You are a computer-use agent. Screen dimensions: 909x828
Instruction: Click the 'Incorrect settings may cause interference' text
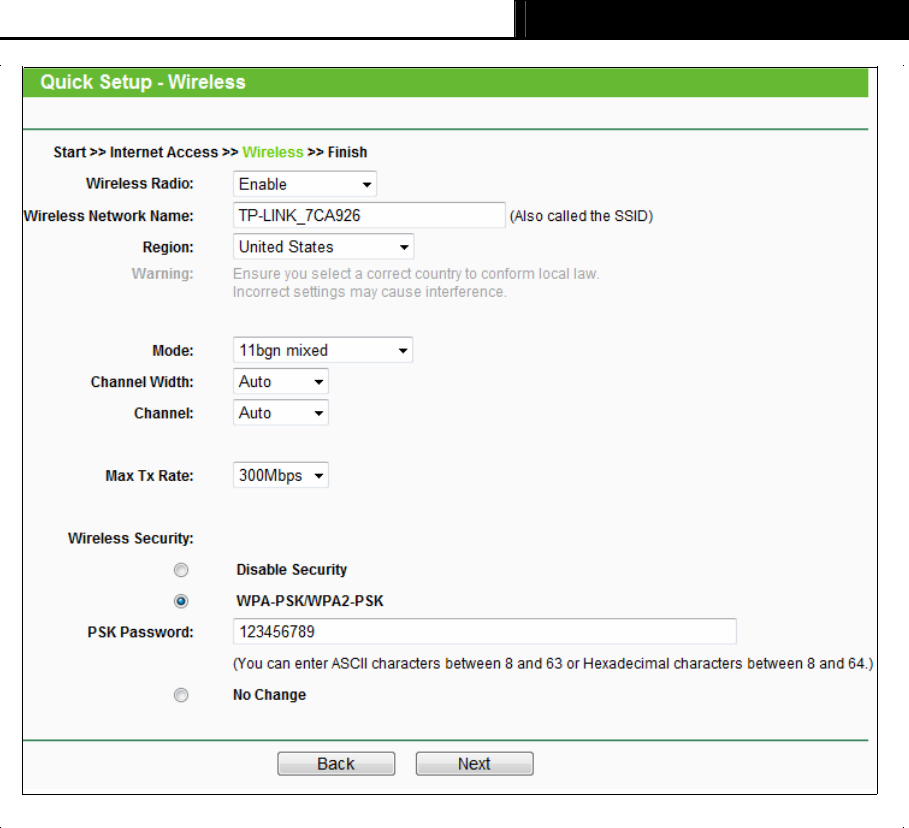[x=369, y=292]
